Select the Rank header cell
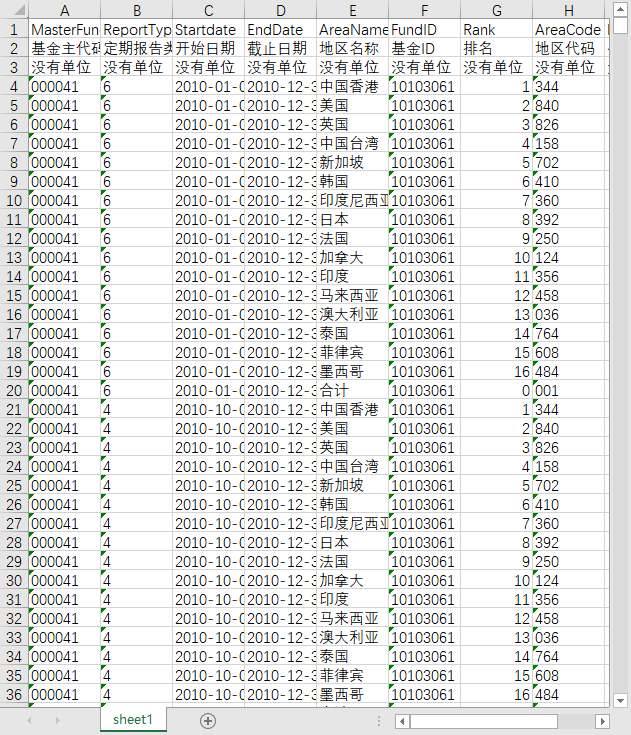Image resolution: width=631 pixels, height=735 pixels. (x=496, y=30)
